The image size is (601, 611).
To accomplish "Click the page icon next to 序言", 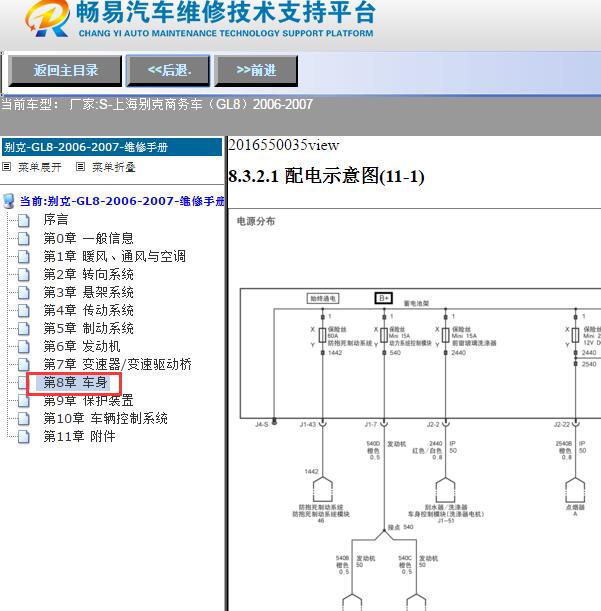I will tap(24, 220).
